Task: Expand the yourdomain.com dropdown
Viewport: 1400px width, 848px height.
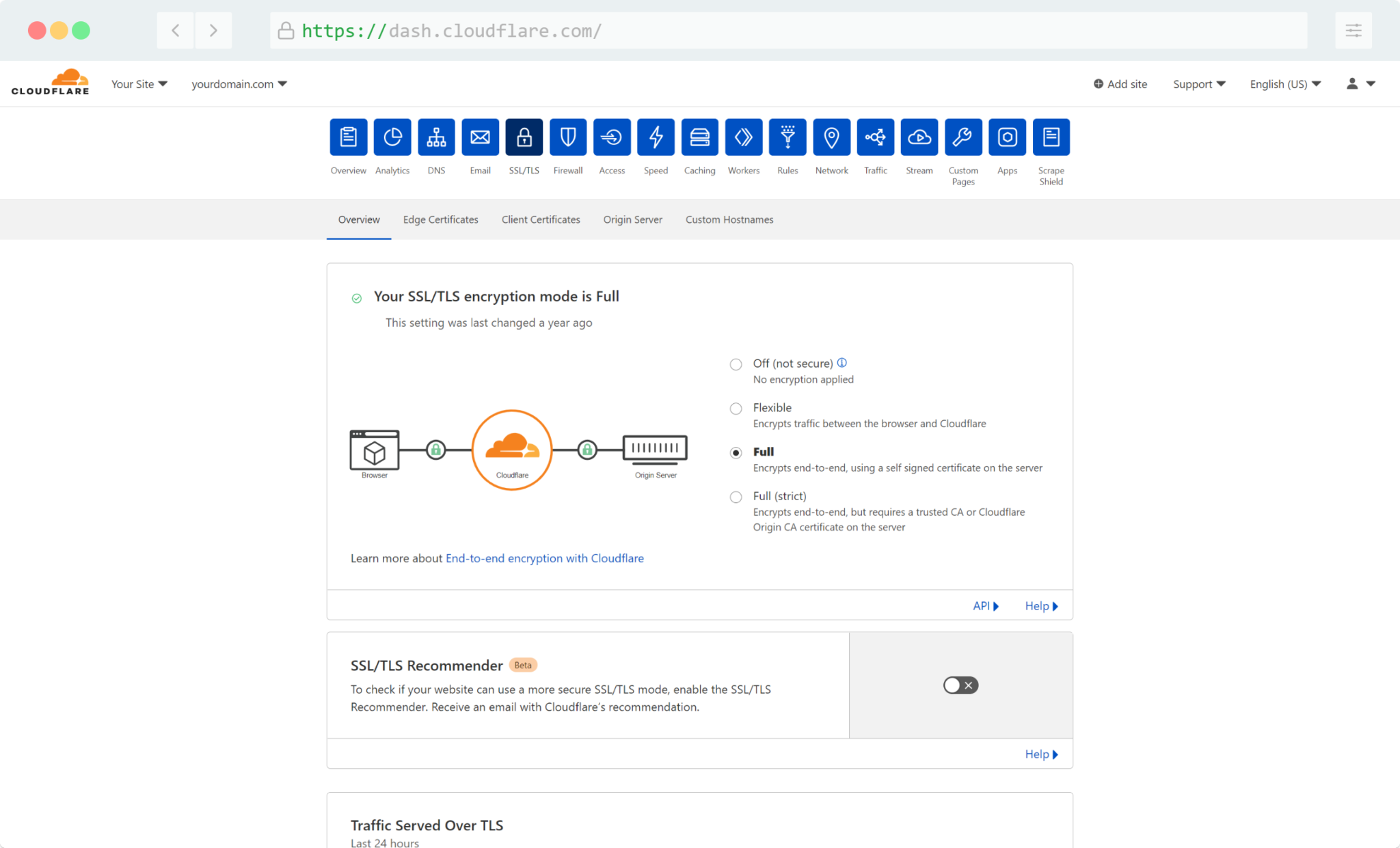Action: [x=239, y=84]
